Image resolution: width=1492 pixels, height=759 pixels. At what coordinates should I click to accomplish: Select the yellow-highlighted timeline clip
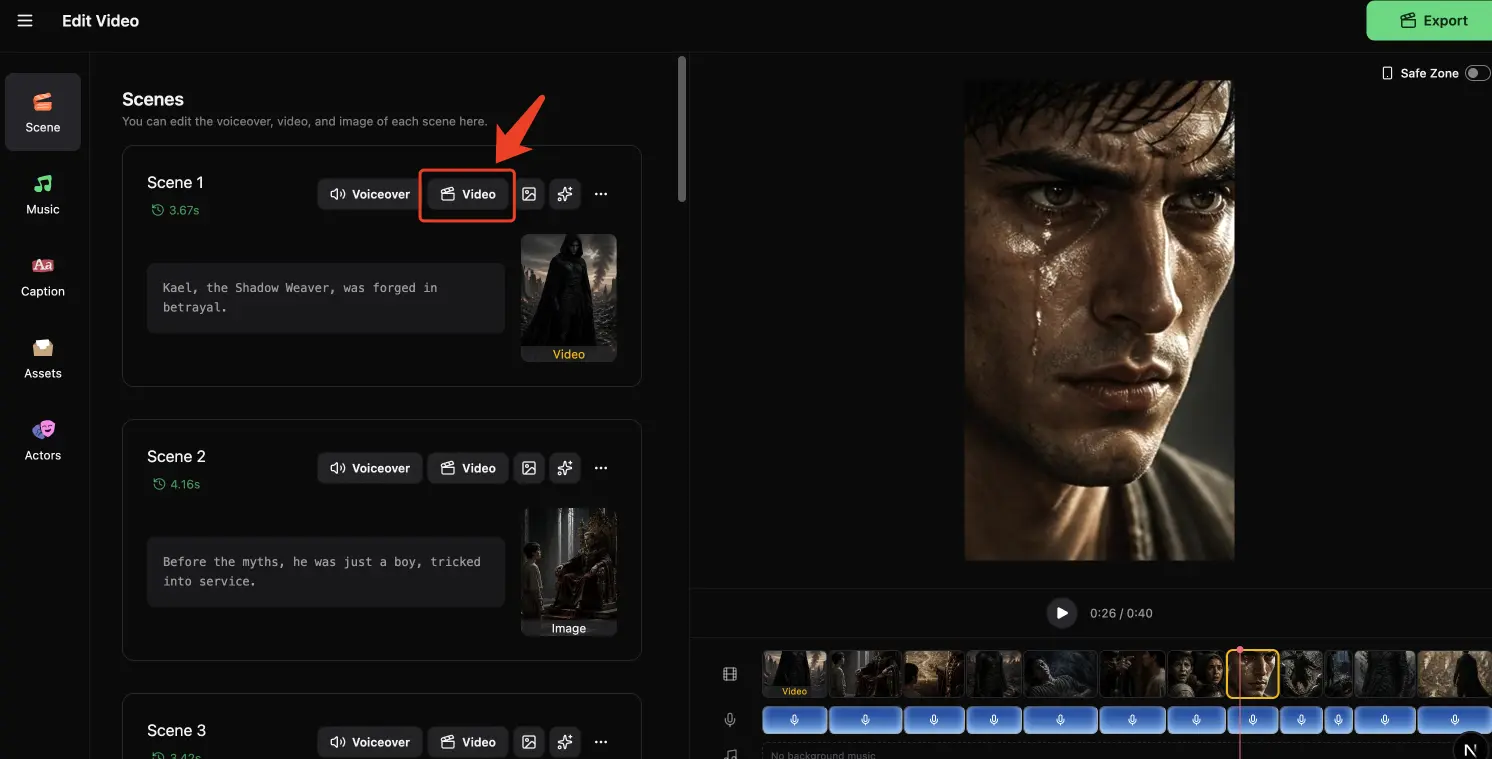tap(1253, 674)
